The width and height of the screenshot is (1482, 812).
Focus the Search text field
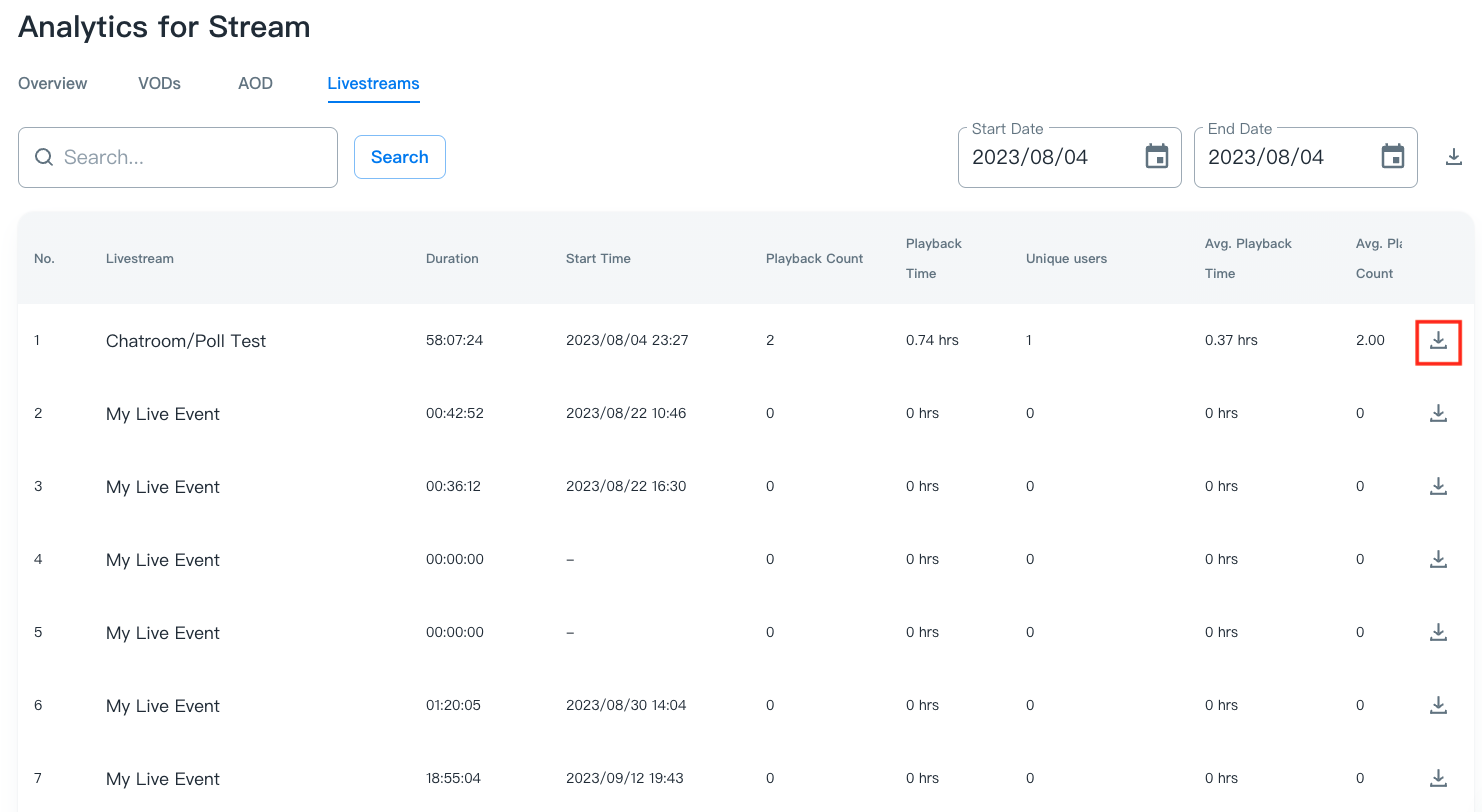pyautogui.click(x=190, y=157)
